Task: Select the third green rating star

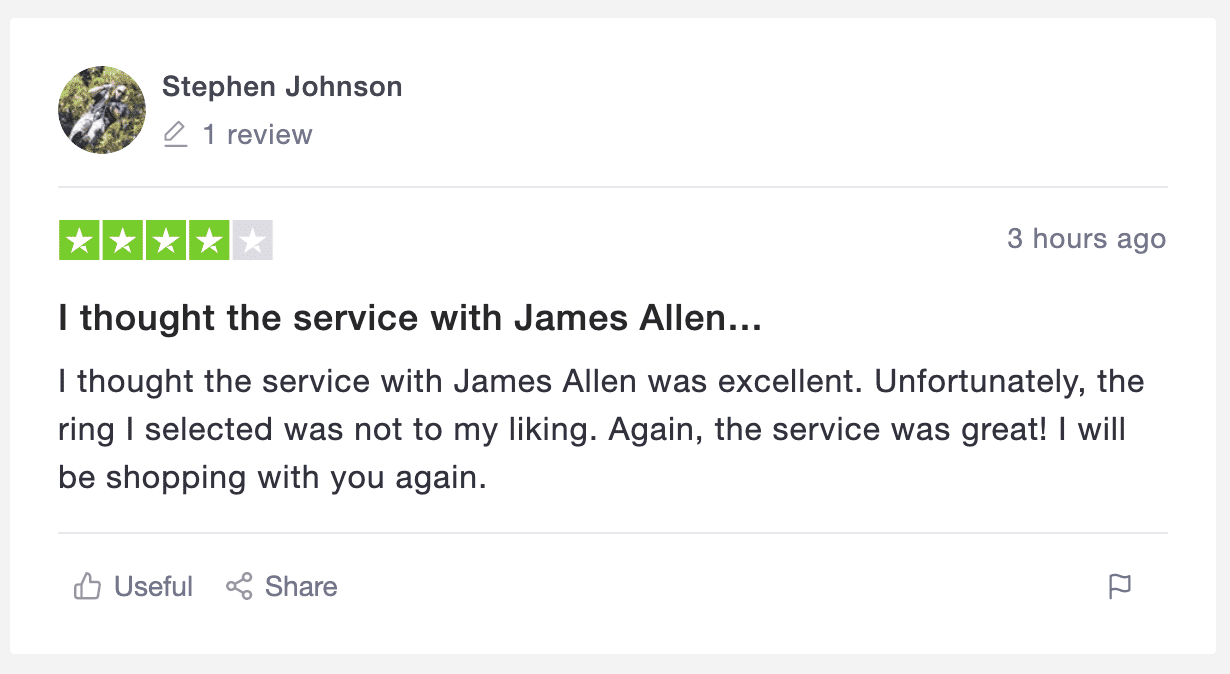Action: (166, 240)
